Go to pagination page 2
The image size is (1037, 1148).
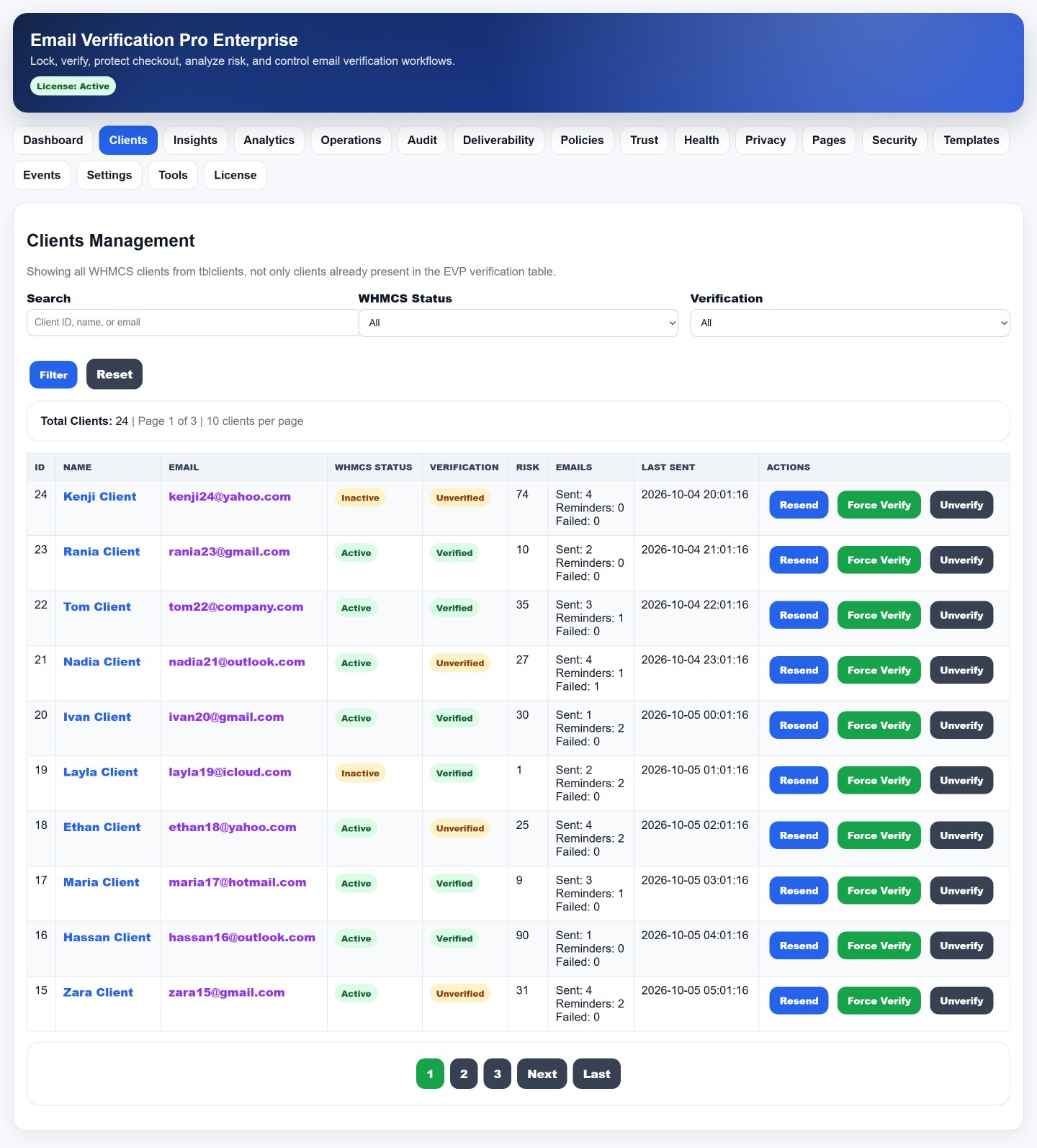coord(464,1074)
